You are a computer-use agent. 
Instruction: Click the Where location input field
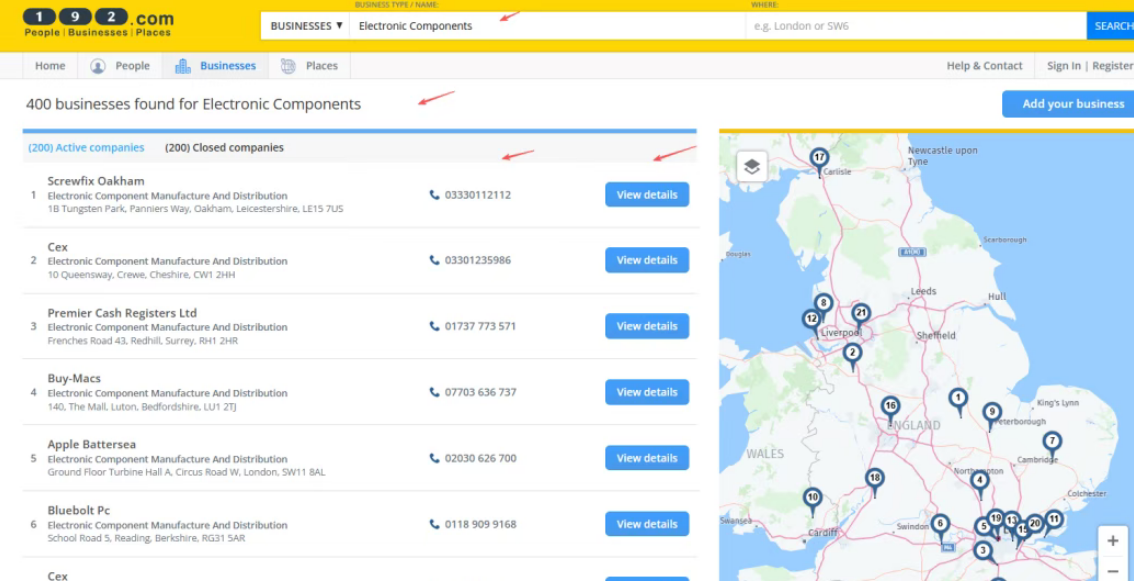coord(915,26)
